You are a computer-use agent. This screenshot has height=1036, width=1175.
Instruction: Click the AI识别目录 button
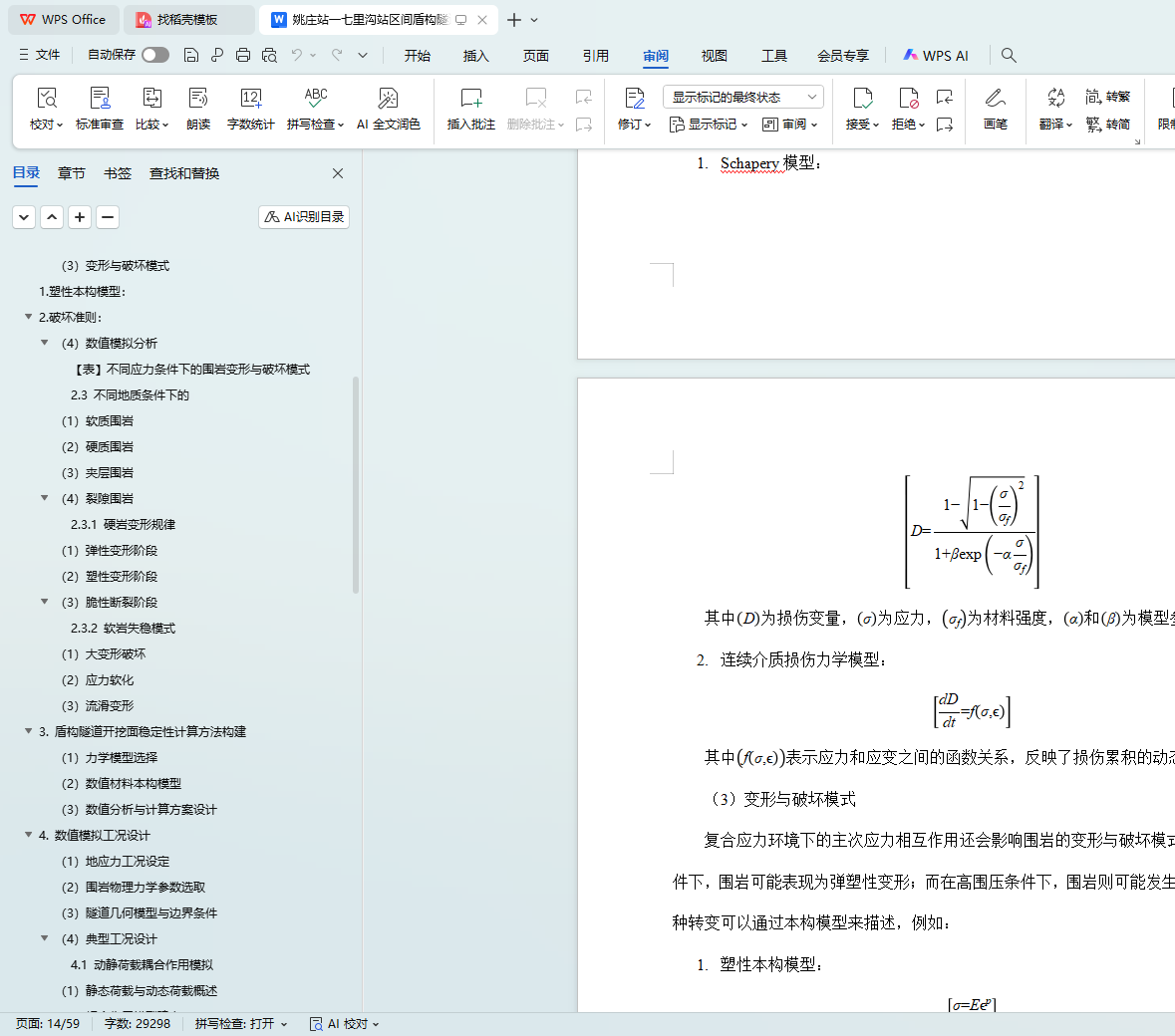pyautogui.click(x=304, y=216)
